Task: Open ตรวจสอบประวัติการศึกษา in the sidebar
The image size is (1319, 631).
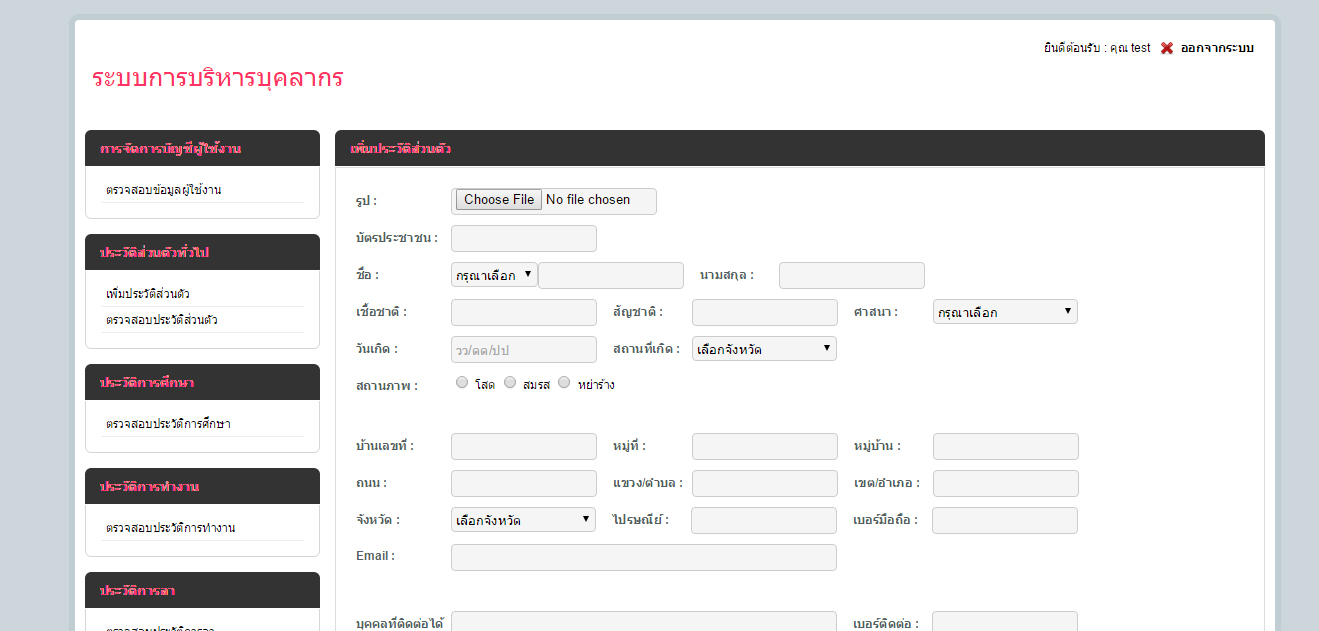Action: tap(168, 424)
